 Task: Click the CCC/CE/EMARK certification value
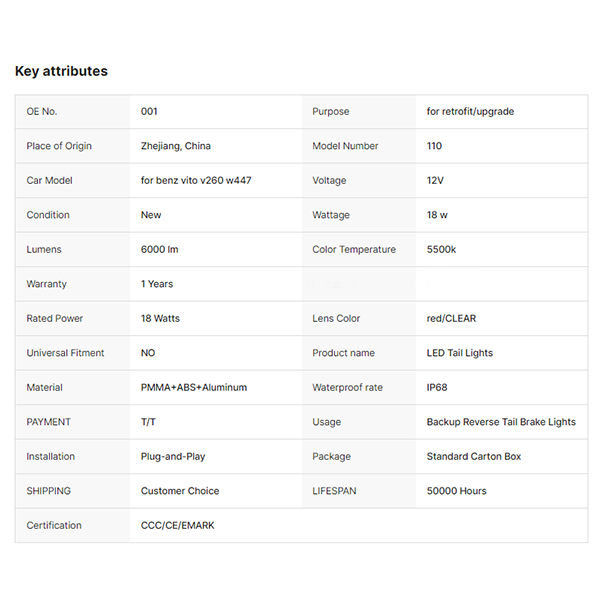pos(178,525)
